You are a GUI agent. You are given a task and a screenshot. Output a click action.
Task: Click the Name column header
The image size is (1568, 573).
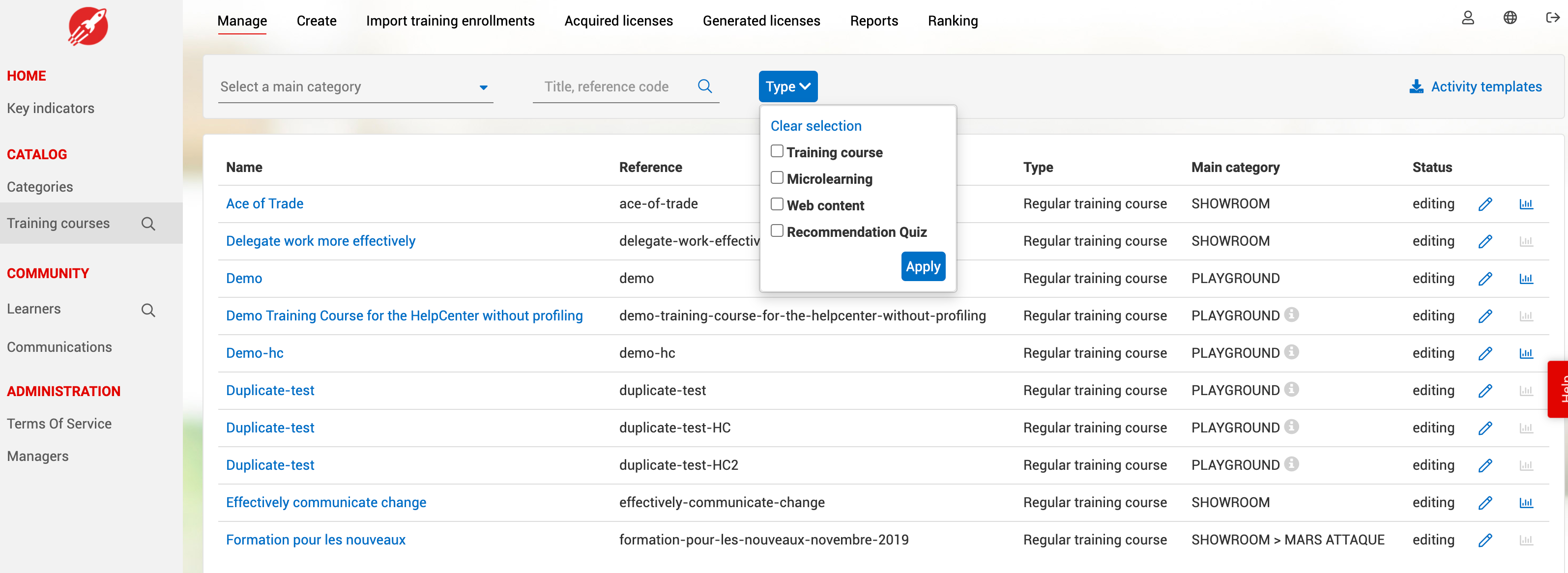coord(244,167)
